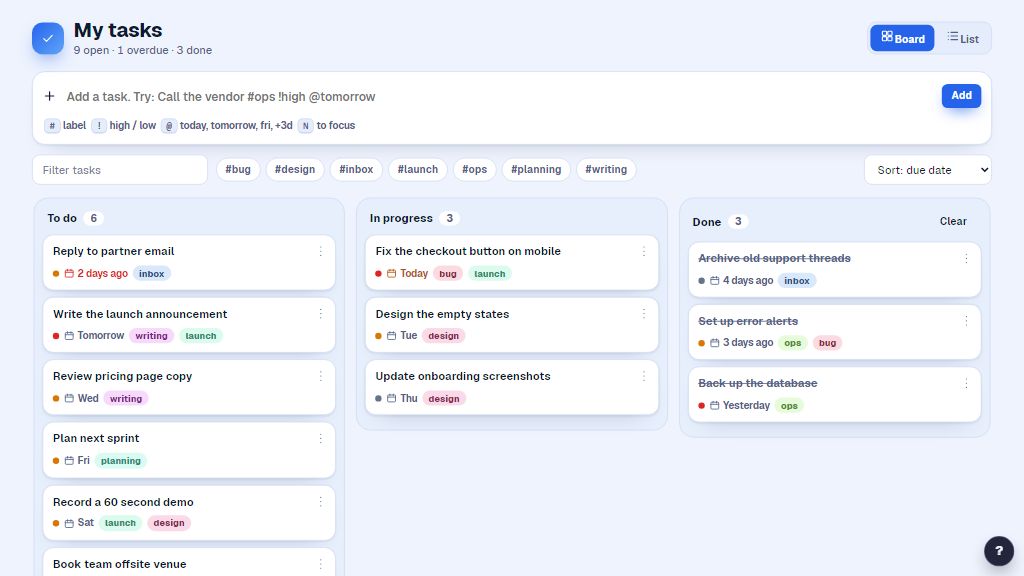Select the Set up error alerts task title
1024x576 pixels.
[x=748, y=321]
